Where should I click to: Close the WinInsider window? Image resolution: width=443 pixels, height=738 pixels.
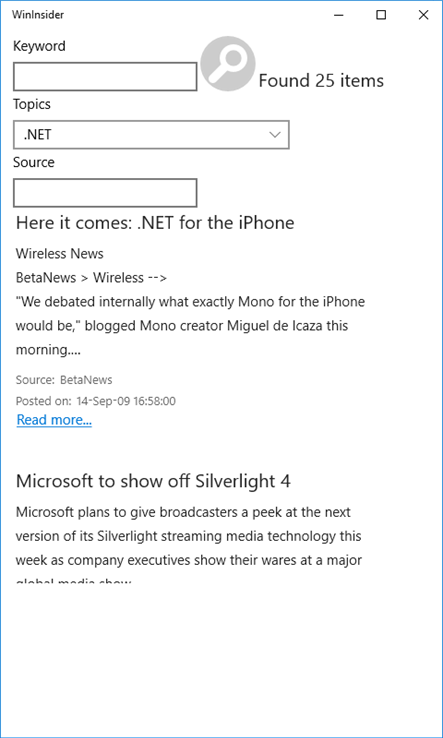(x=423, y=15)
